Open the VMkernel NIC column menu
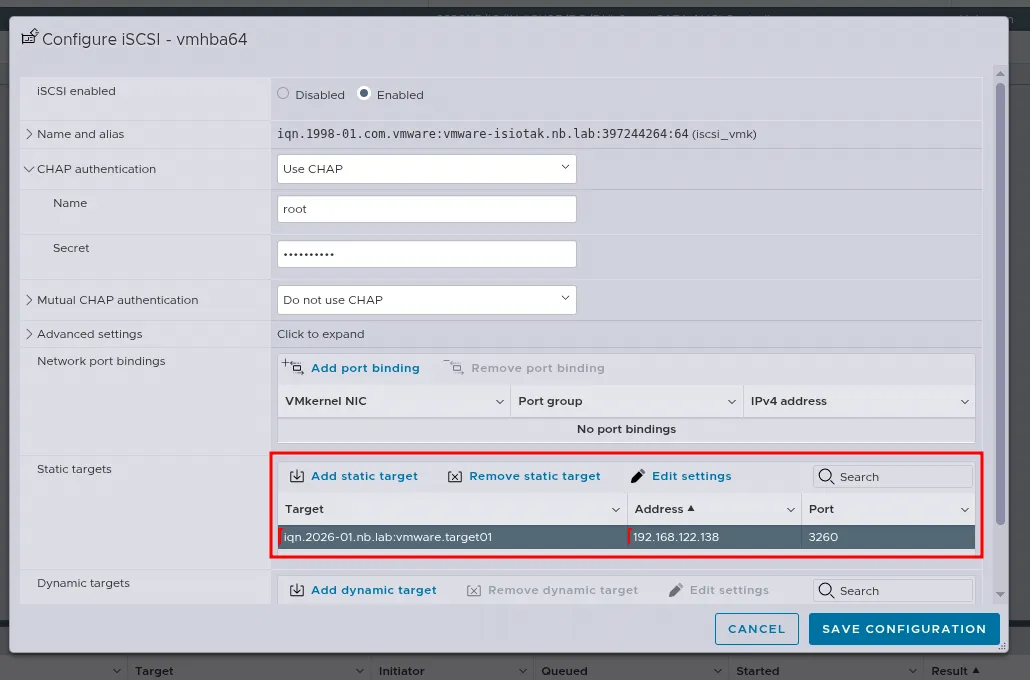The height and width of the screenshot is (680, 1030). coord(500,401)
